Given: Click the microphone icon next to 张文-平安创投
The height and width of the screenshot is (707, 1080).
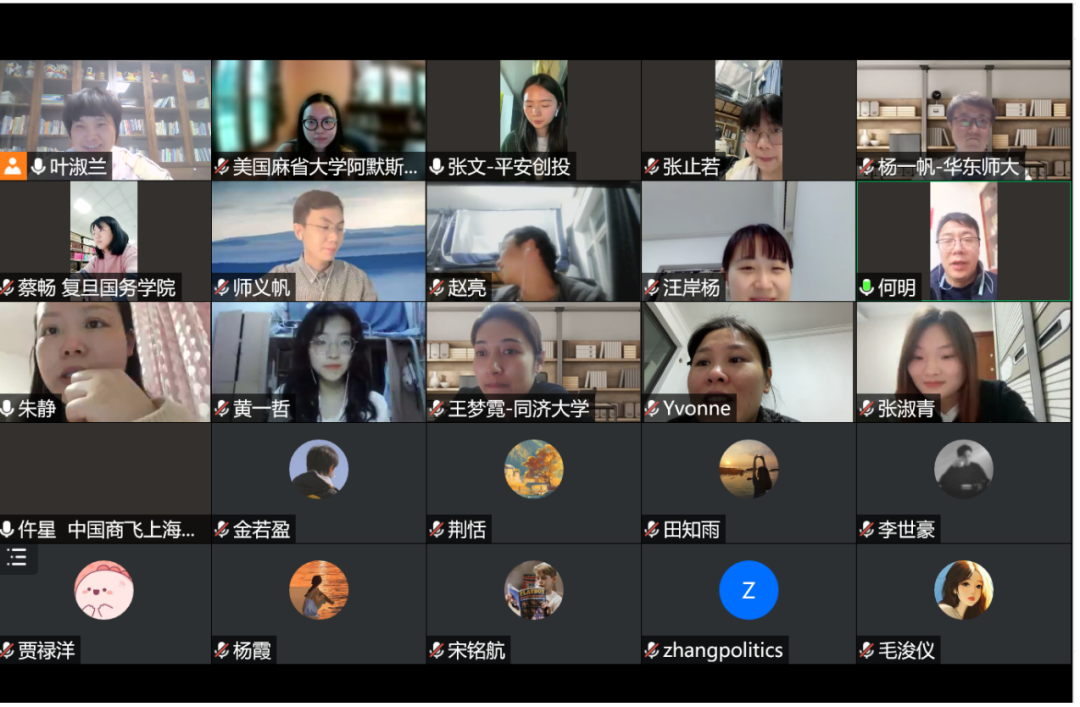Looking at the screenshot, I should [437, 167].
